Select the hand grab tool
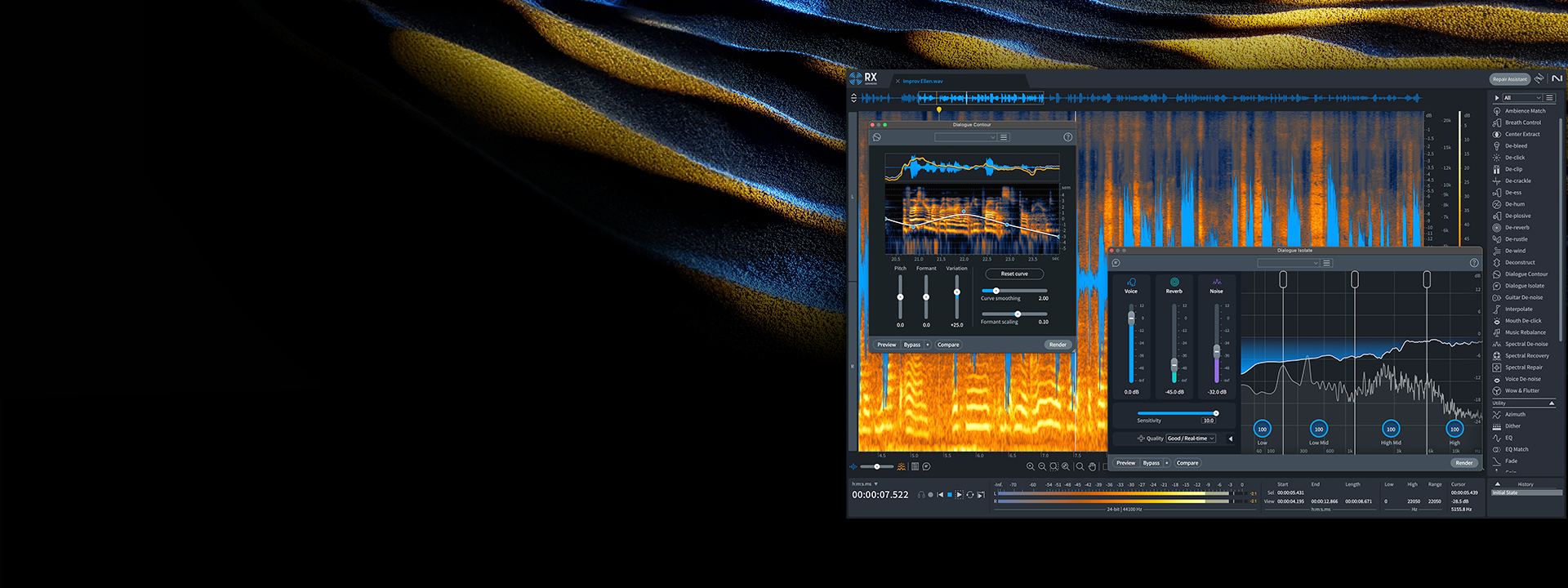 coord(1092,467)
